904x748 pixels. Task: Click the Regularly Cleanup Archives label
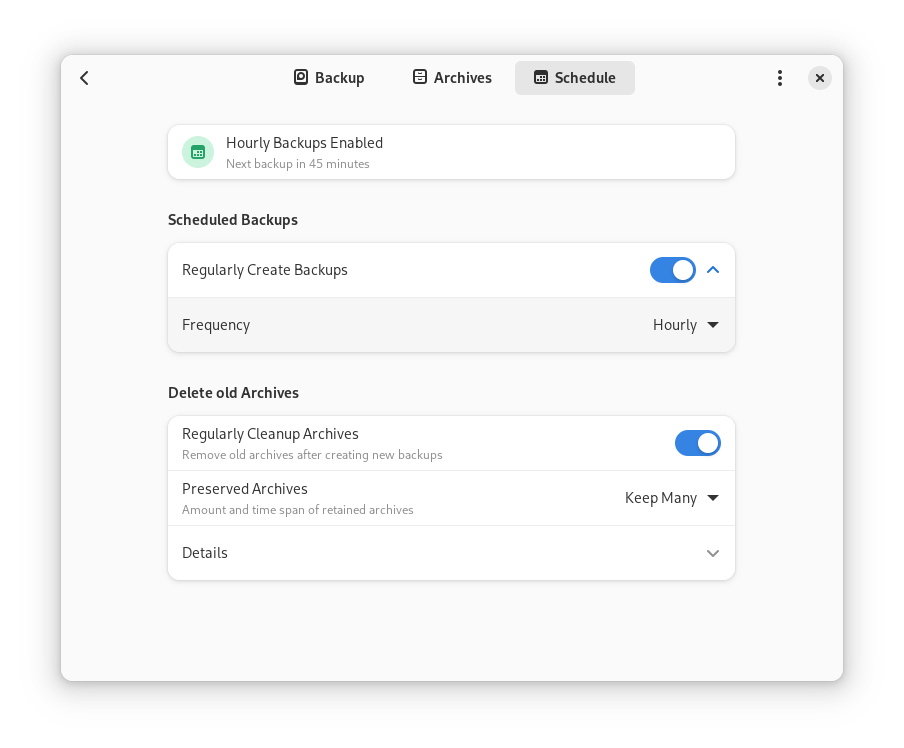click(270, 434)
